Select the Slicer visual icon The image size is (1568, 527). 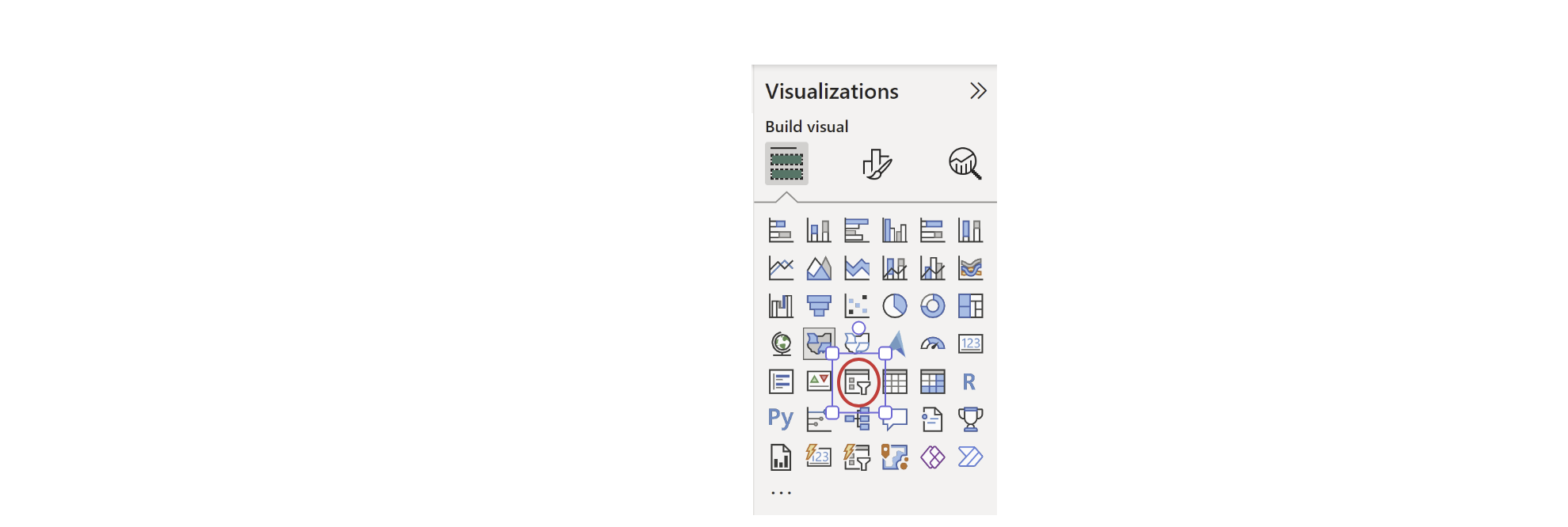tap(857, 382)
